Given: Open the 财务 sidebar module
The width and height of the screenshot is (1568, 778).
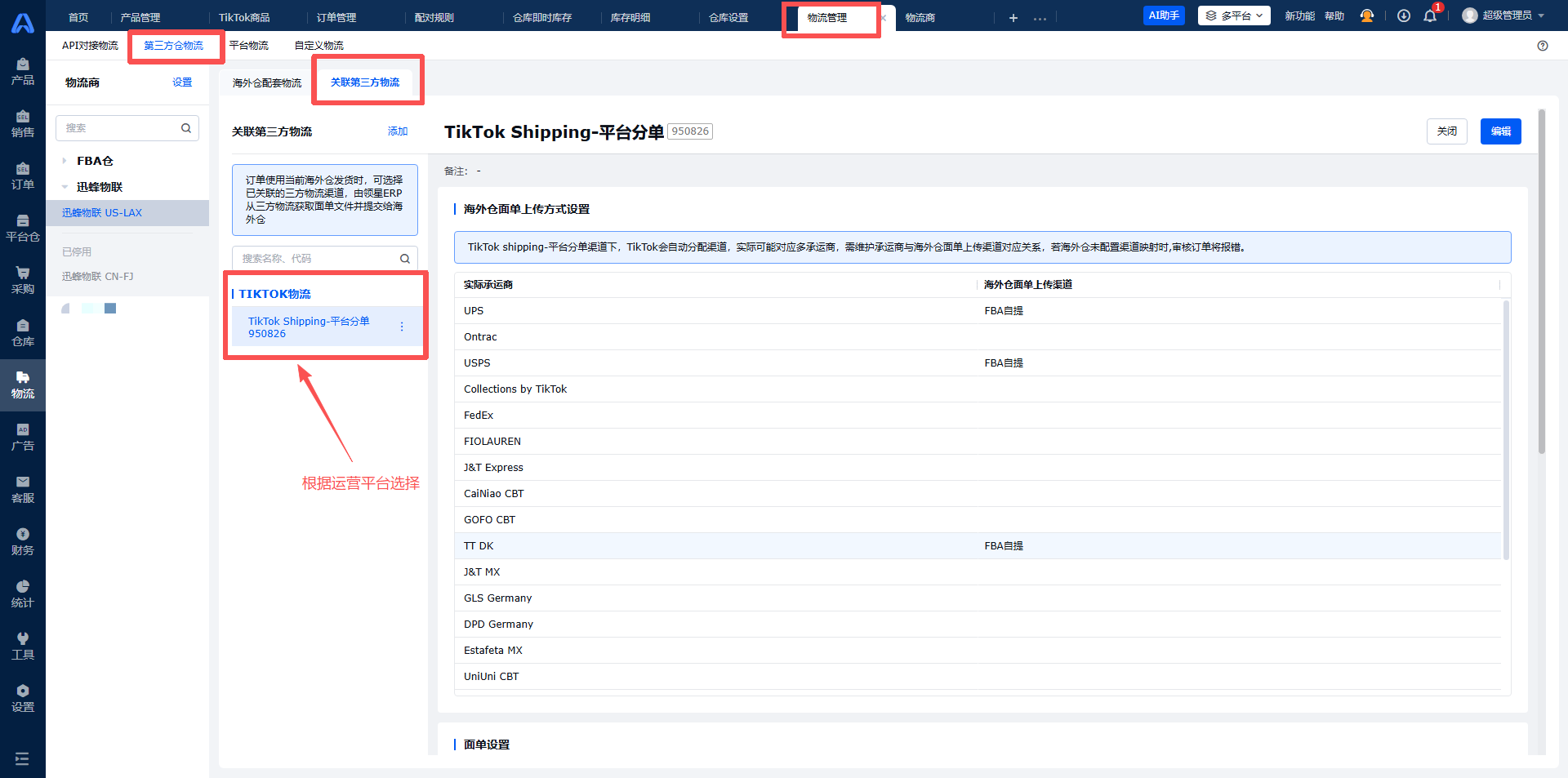Looking at the screenshot, I should [23, 542].
